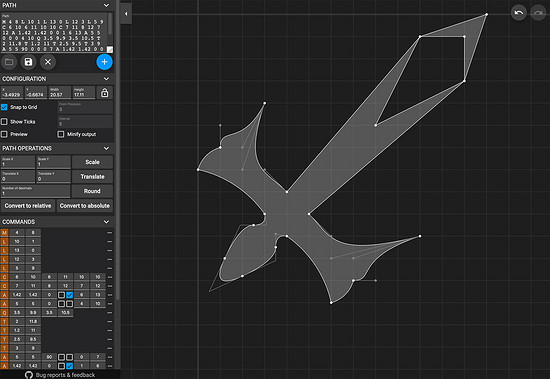Add a new path with blue plus button
The width and height of the screenshot is (550, 379).
tap(104, 62)
